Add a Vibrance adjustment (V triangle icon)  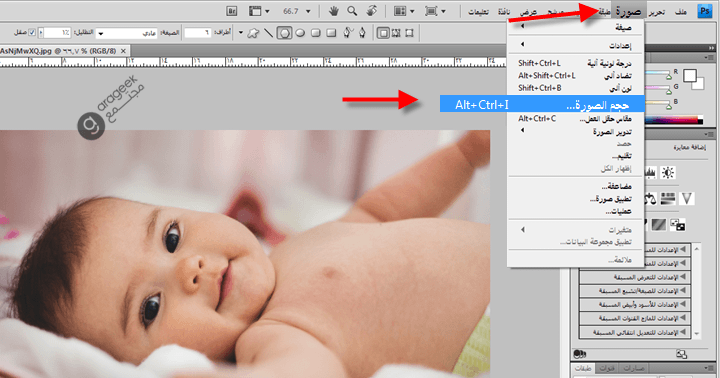686,198
